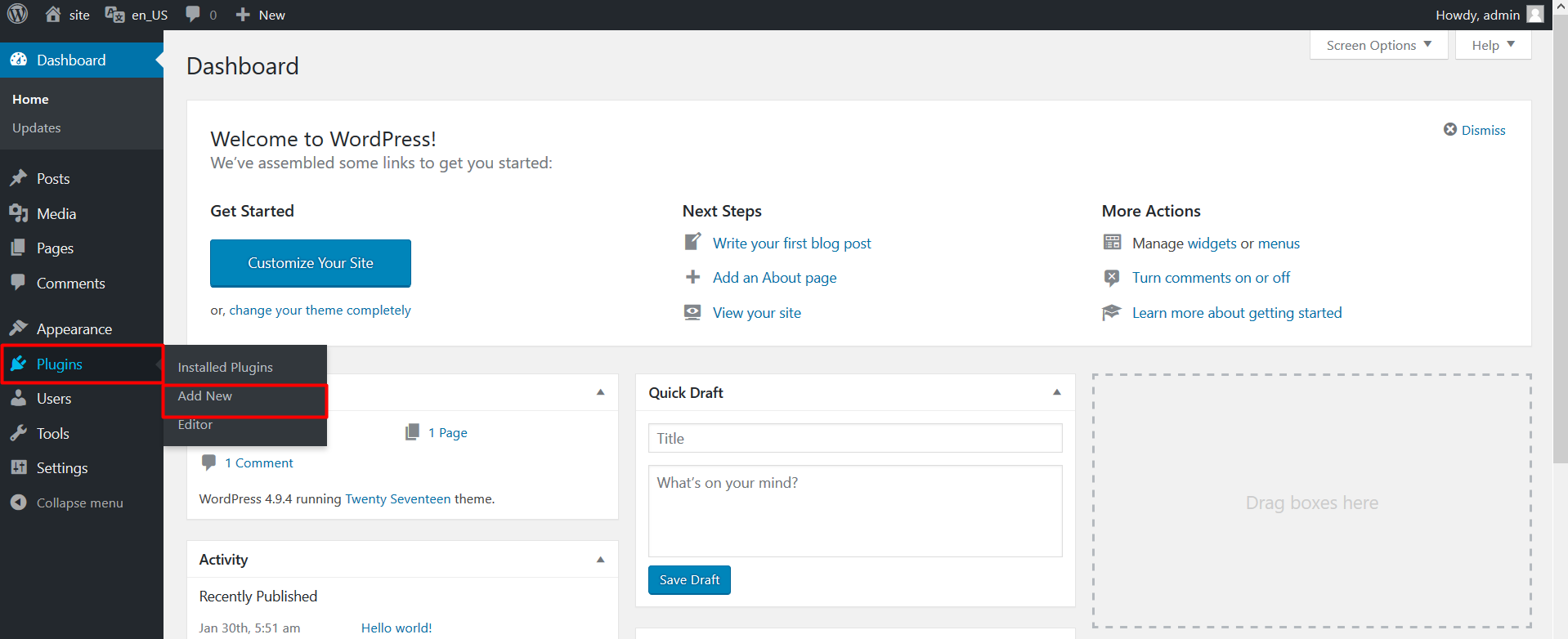Click the write blog post pencil icon
Image resolution: width=1568 pixels, height=639 pixels.
click(692, 242)
